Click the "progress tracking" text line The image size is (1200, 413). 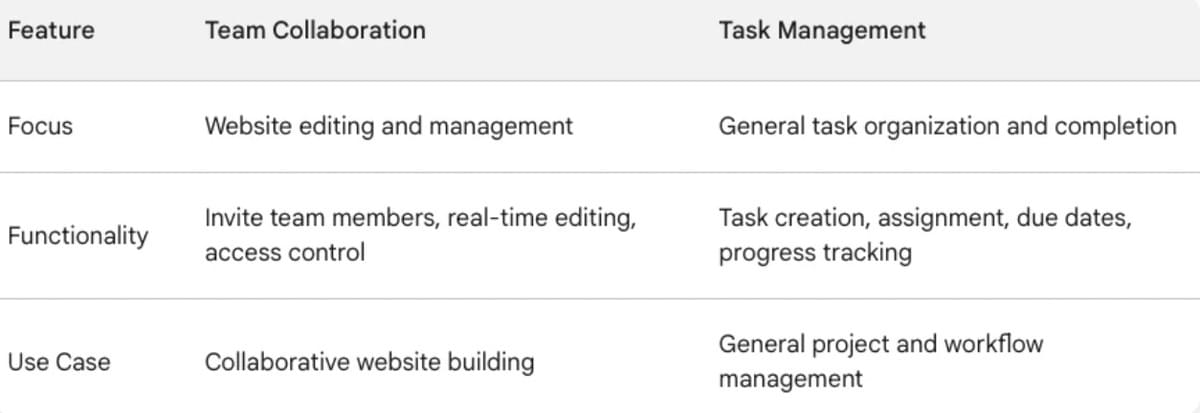[x=815, y=252]
